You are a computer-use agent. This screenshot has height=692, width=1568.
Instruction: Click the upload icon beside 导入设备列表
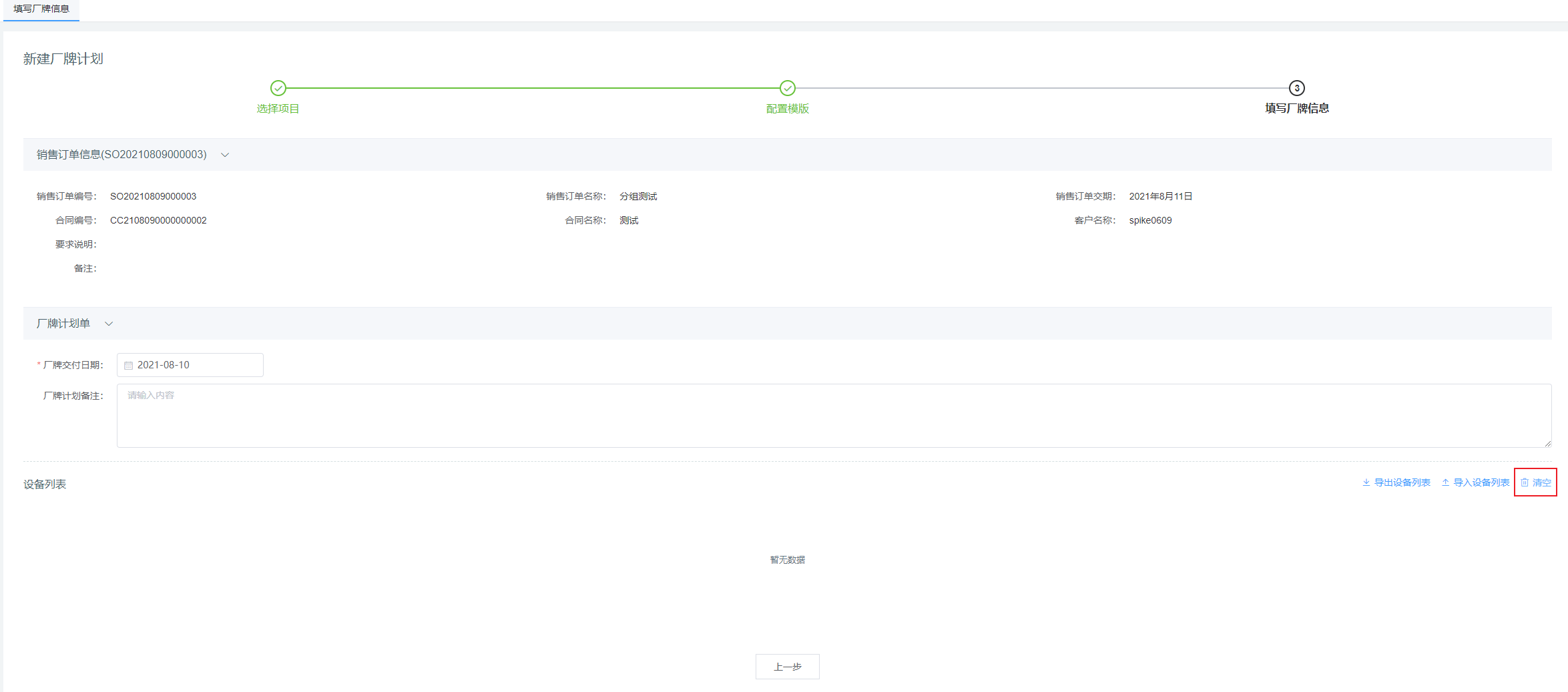[x=1445, y=482]
